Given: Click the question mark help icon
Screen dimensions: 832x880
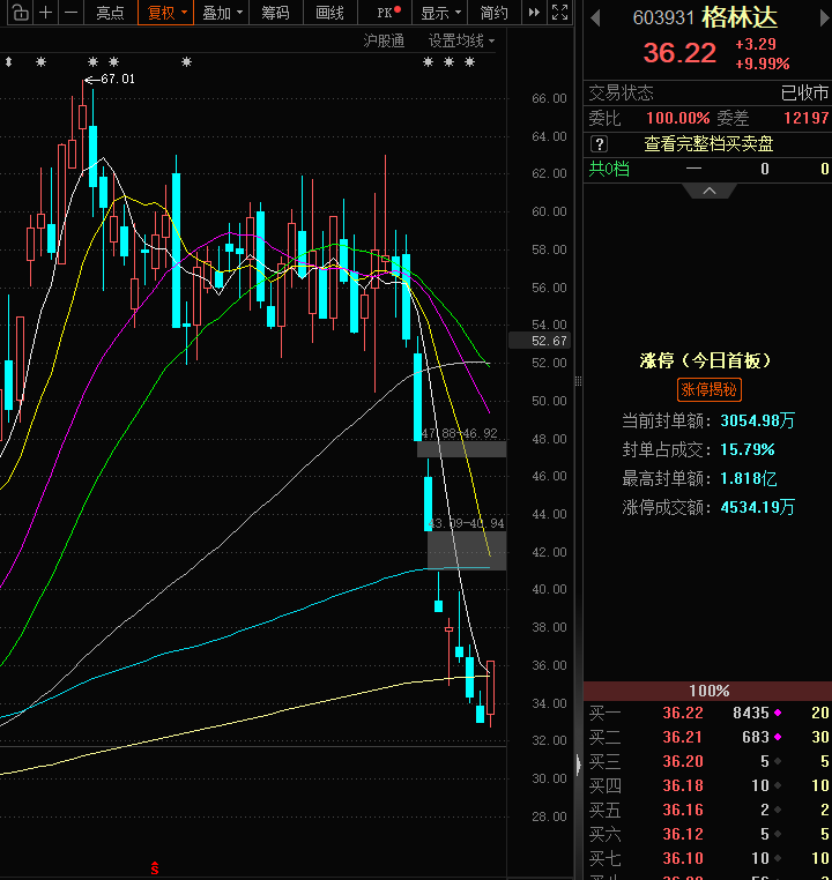Looking at the screenshot, I should click(599, 144).
